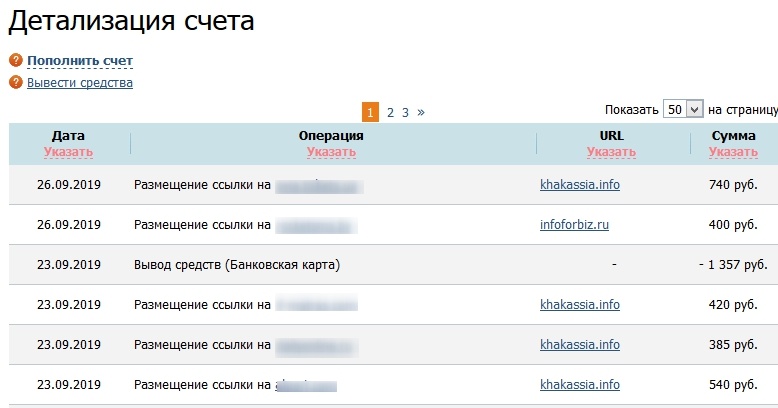Click the Дата column header
The height and width of the screenshot is (408, 778).
(68, 136)
